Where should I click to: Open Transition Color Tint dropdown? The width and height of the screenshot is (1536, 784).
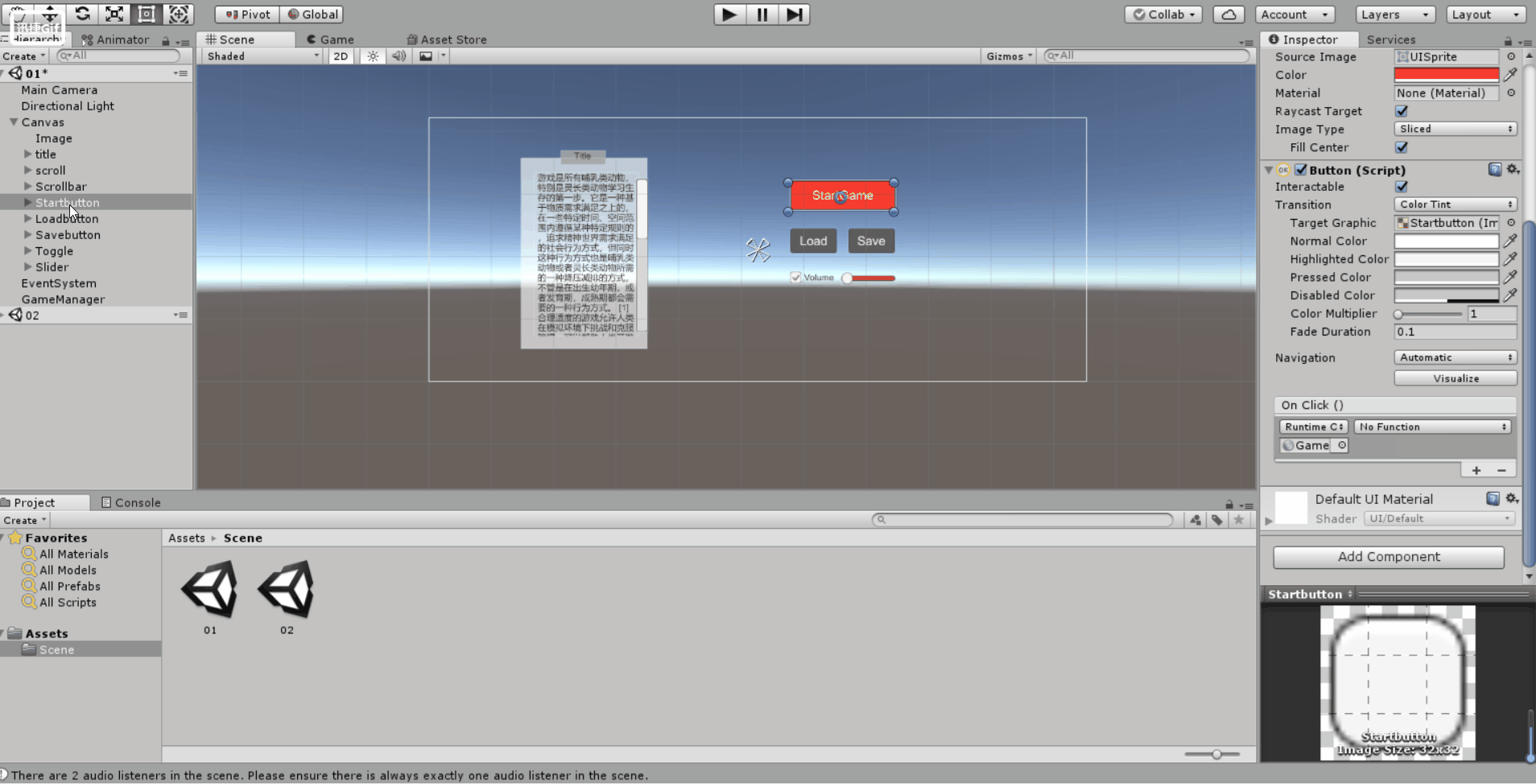(1455, 204)
